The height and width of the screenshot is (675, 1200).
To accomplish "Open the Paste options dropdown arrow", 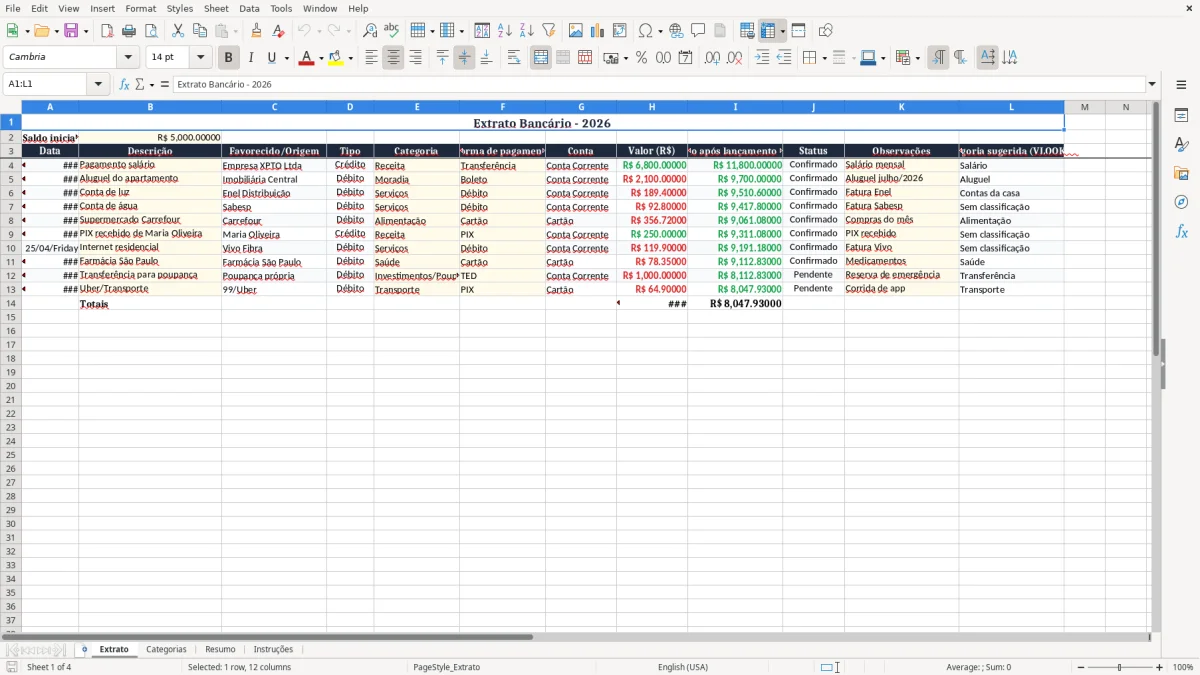I will click(236, 31).
